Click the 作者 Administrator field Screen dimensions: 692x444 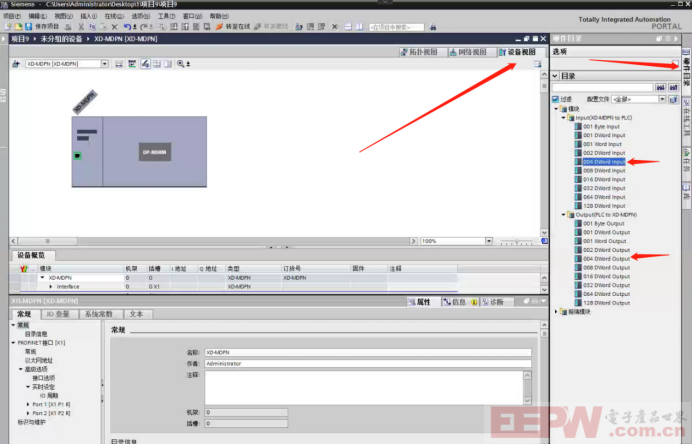pos(368,364)
